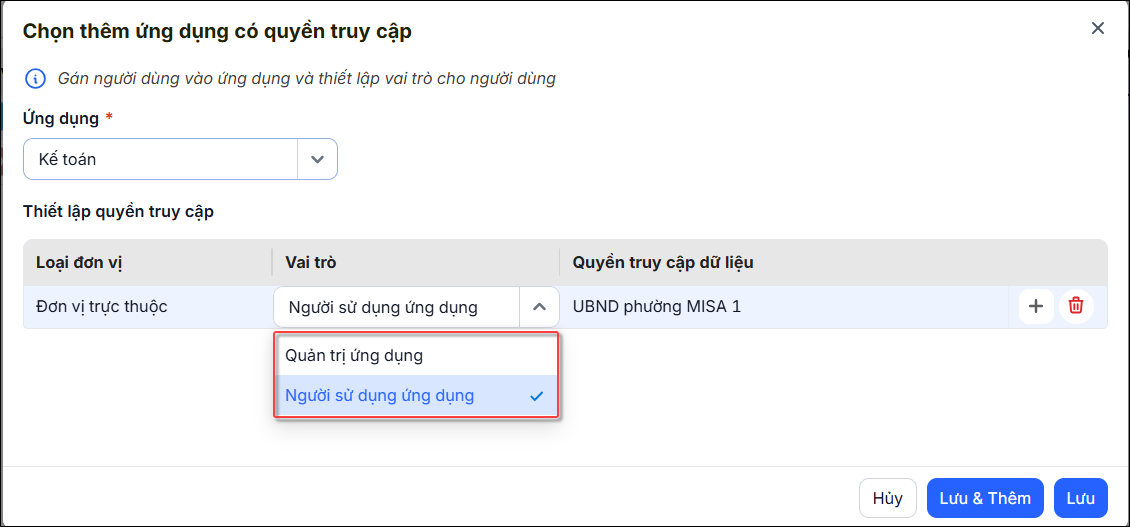Click the Đơn vị trực thuộc cell
Viewport: 1130px width, 527px height.
(102, 306)
